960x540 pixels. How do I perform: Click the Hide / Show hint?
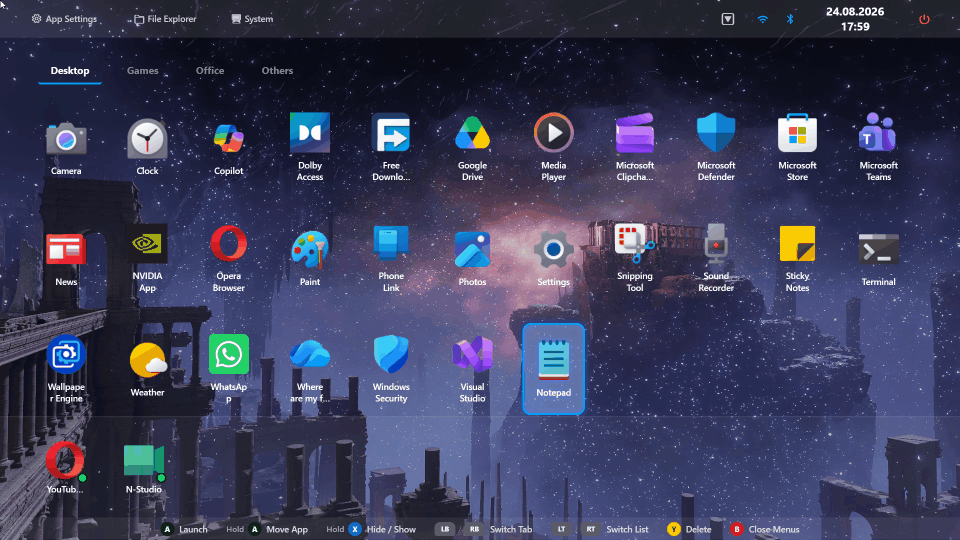coord(370,530)
